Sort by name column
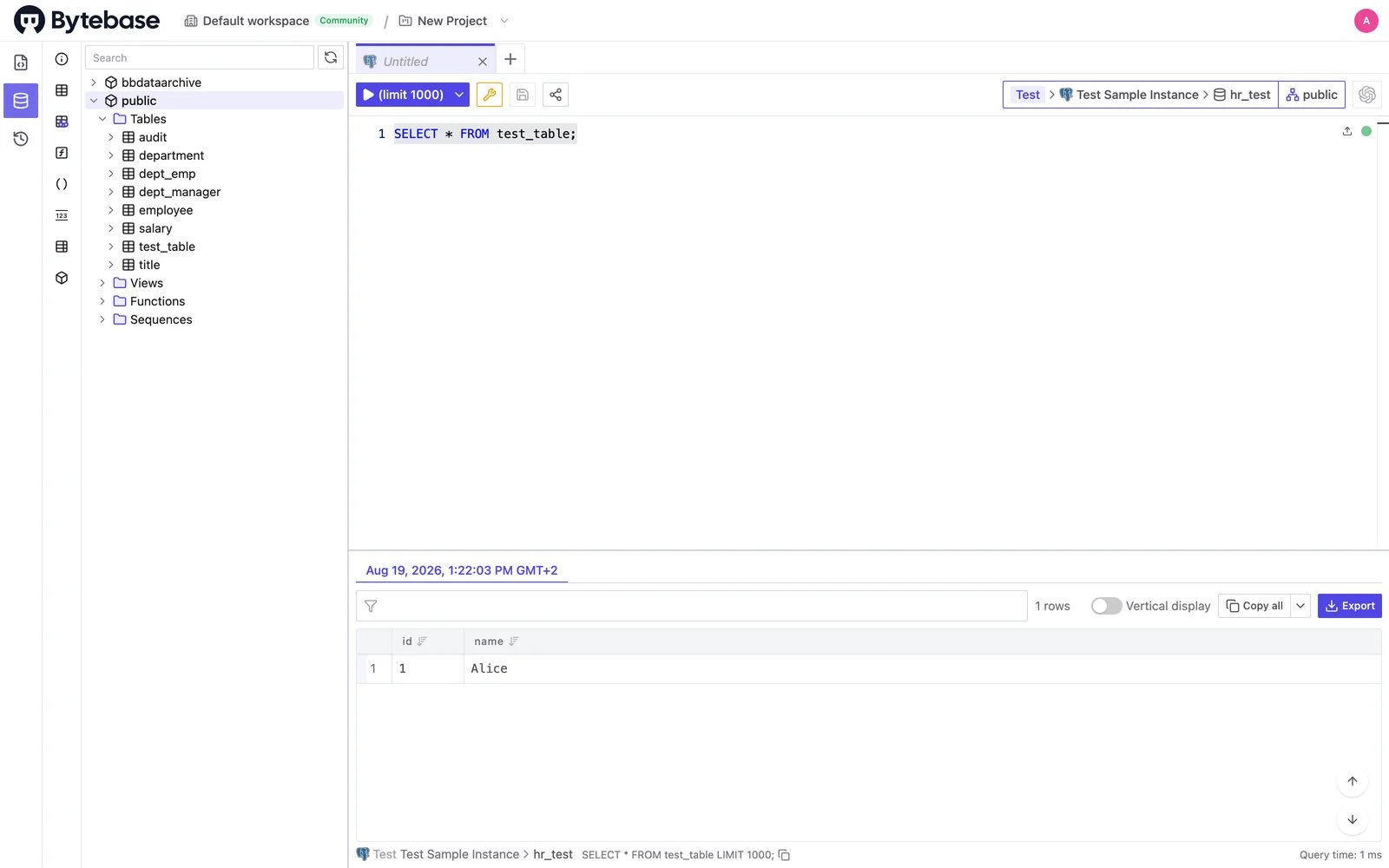Viewport: 1389px width, 868px height. point(514,641)
